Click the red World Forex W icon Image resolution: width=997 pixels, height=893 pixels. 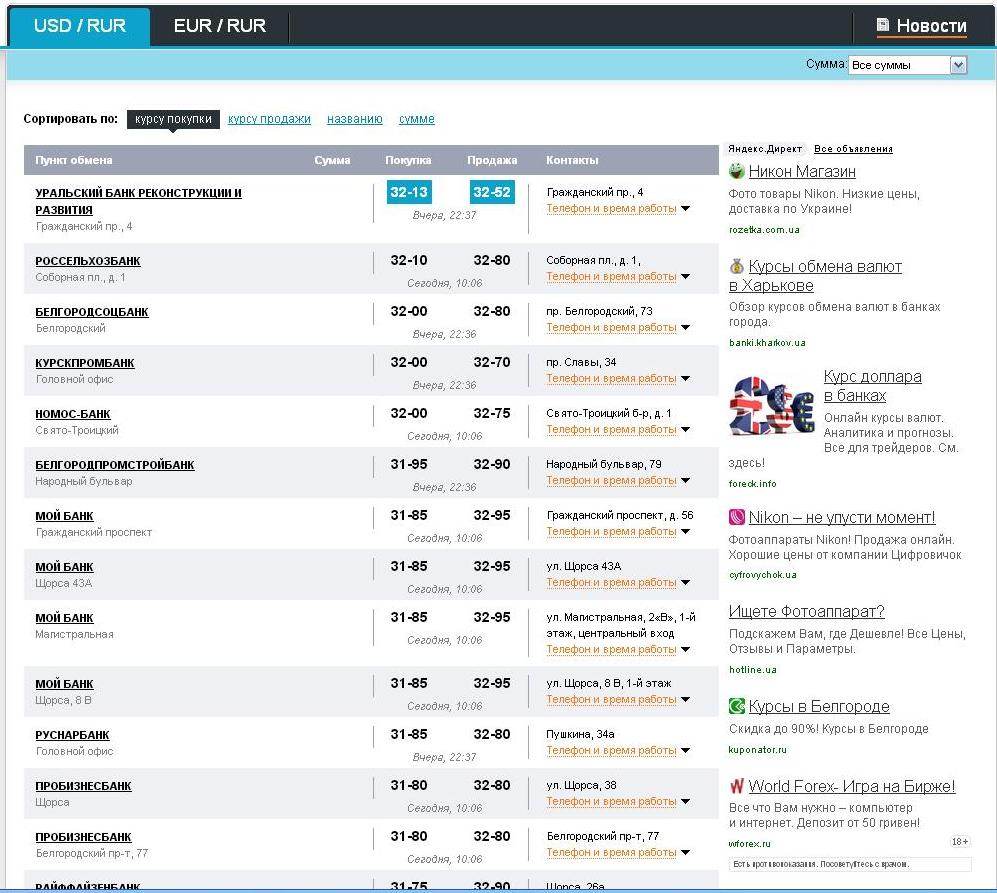point(737,786)
